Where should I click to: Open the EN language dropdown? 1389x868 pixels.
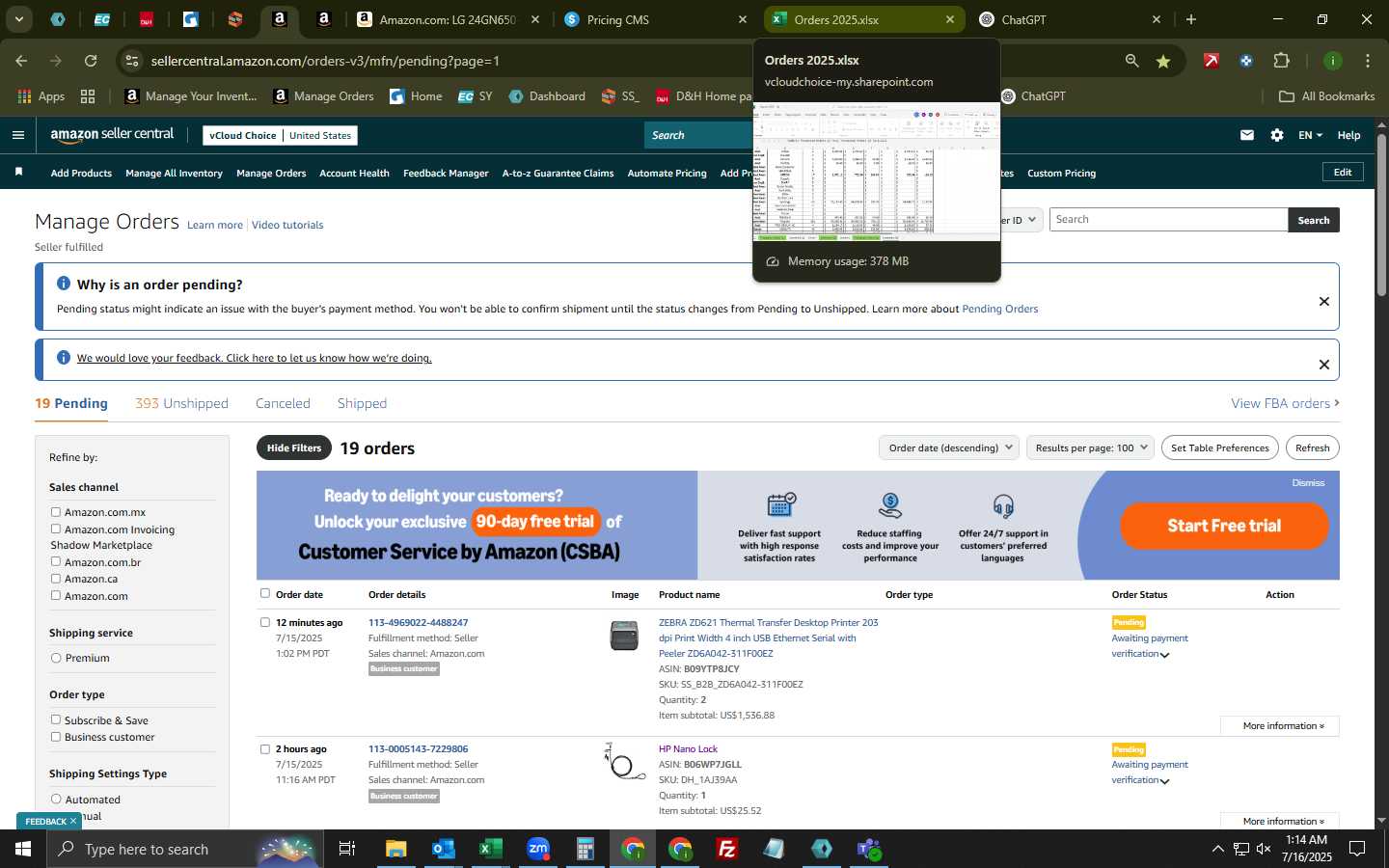point(1310,135)
